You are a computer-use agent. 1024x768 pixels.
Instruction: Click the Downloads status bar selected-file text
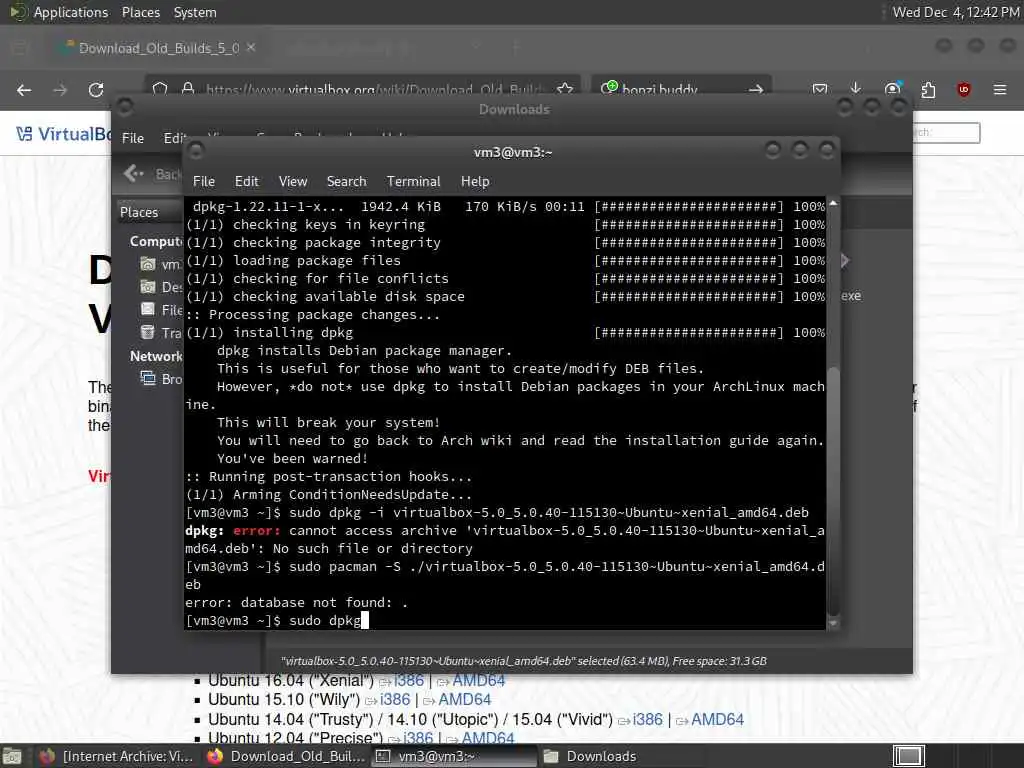tap(524, 661)
